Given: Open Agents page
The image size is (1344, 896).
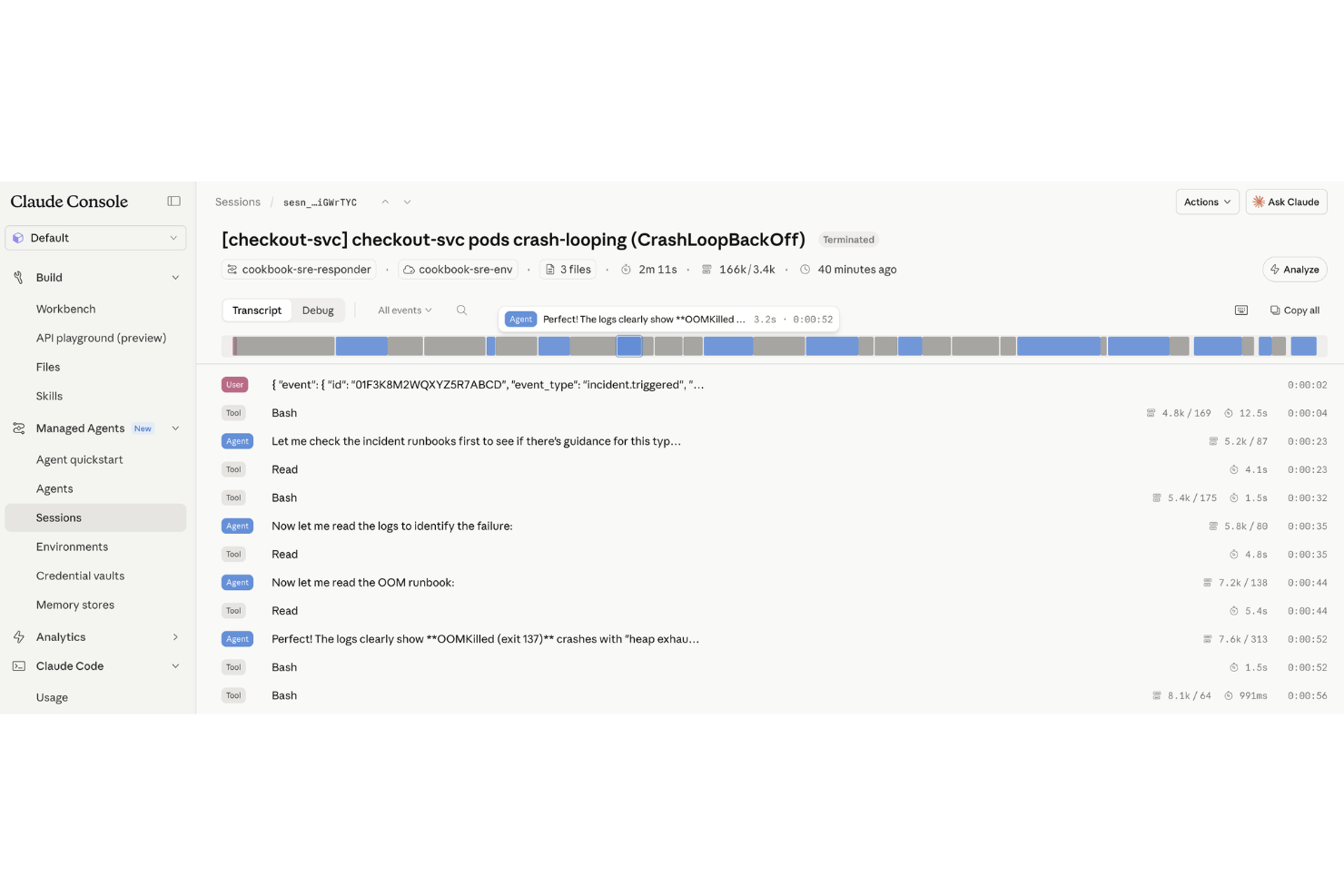Looking at the screenshot, I should (x=54, y=488).
